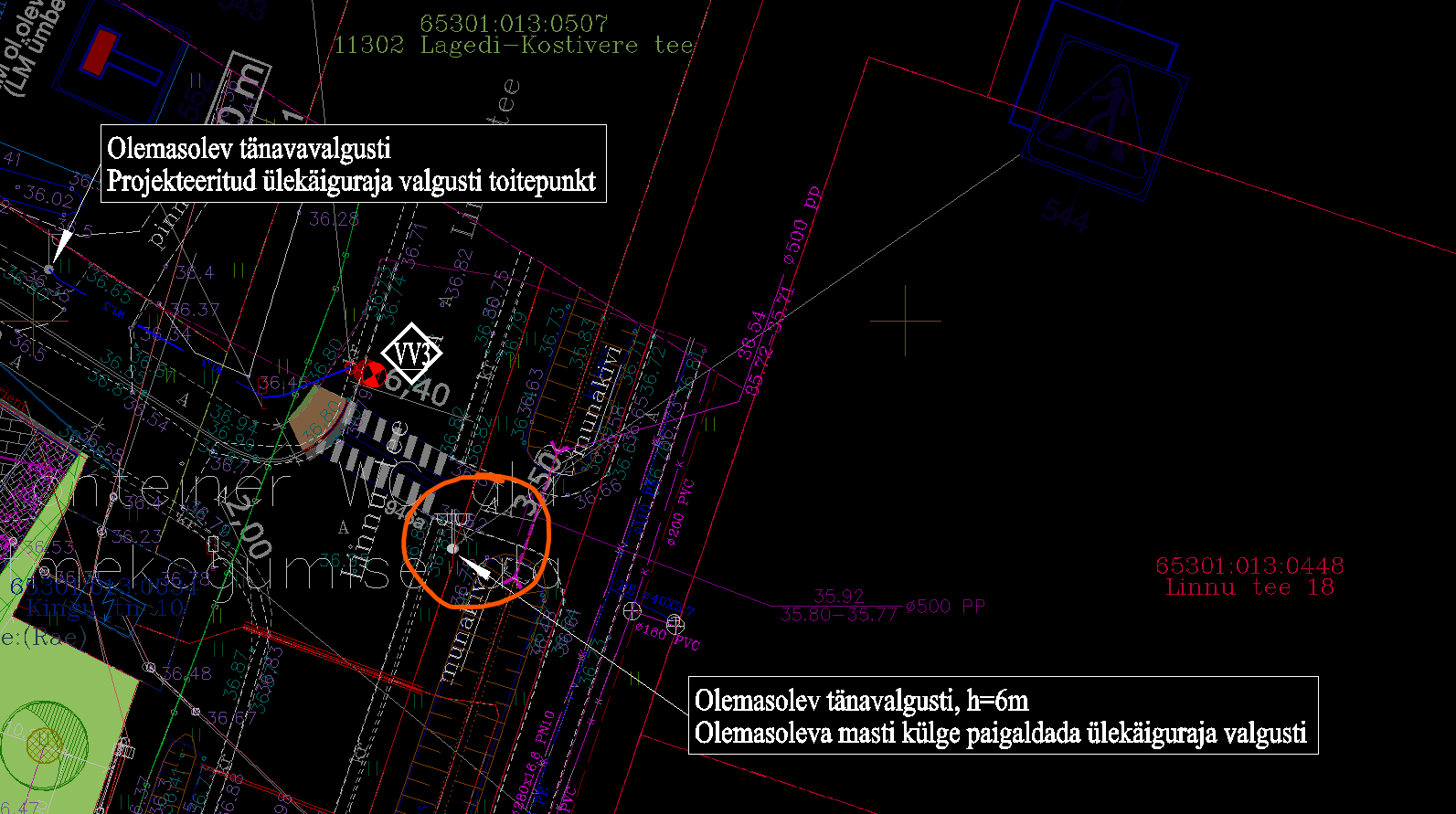1456x814 pixels.
Task: Select the streetlight point at upper callout arrow tip
Action: pos(49,269)
